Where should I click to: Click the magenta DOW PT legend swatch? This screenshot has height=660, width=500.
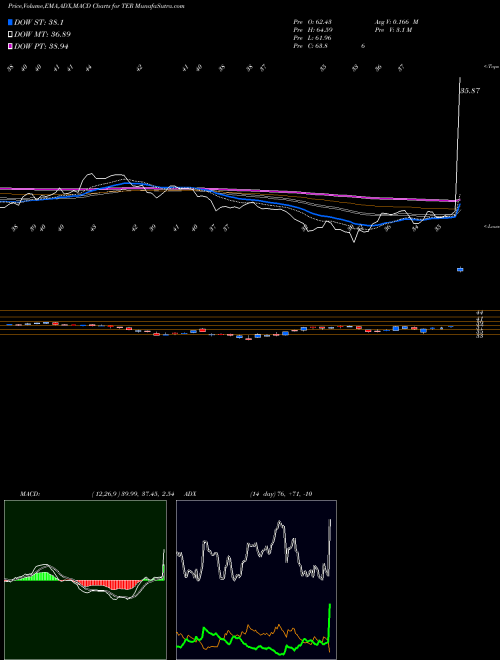10,46
